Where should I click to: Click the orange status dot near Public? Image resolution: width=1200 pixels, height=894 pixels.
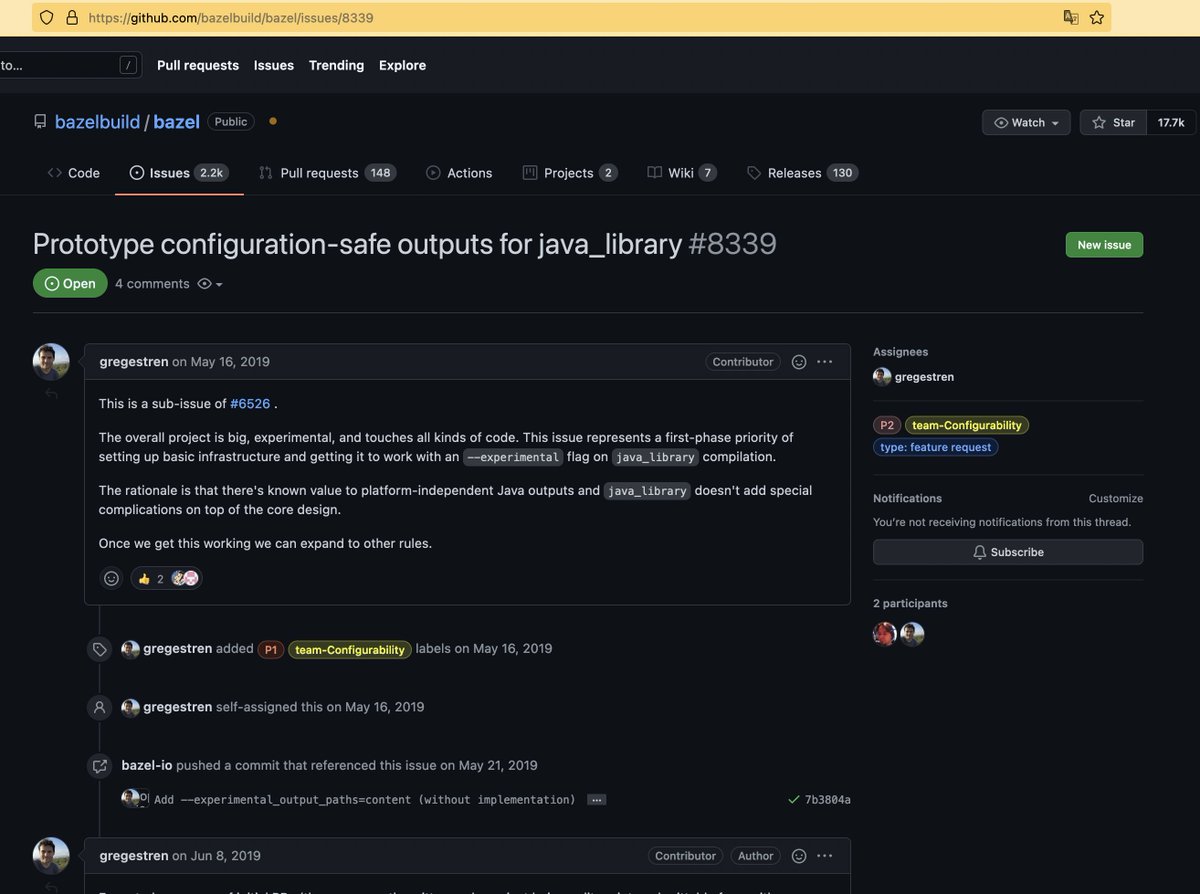[x=273, y=121]
